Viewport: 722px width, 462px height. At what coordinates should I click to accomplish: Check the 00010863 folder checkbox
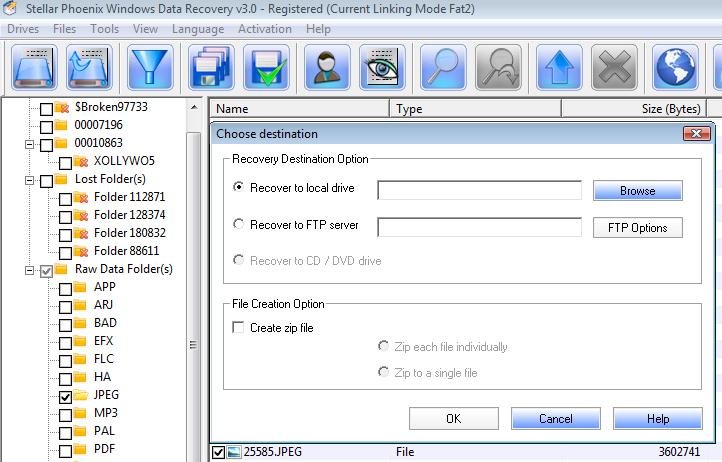click(x=46, y=145)
